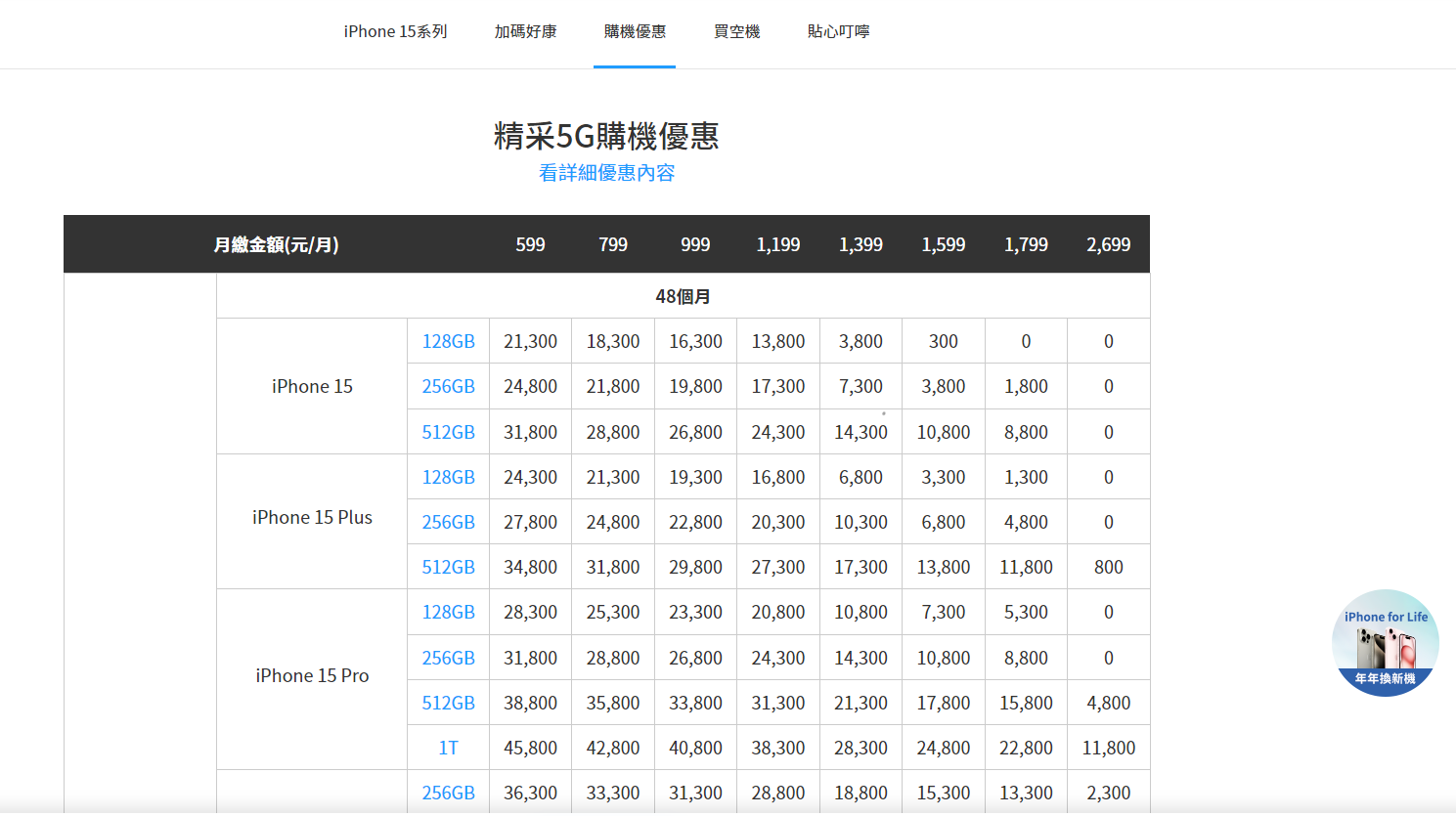Screen dimensions: 1456x816
Task: Open the 加碼好康 tab
Action: [x=525, y=31]
